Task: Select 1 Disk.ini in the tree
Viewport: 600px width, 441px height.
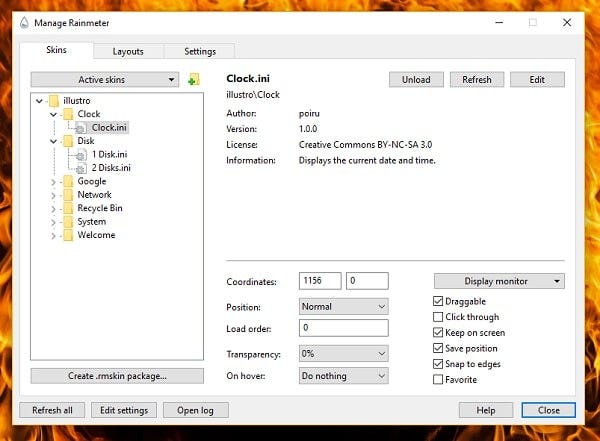Action: [x=109, y=154]
